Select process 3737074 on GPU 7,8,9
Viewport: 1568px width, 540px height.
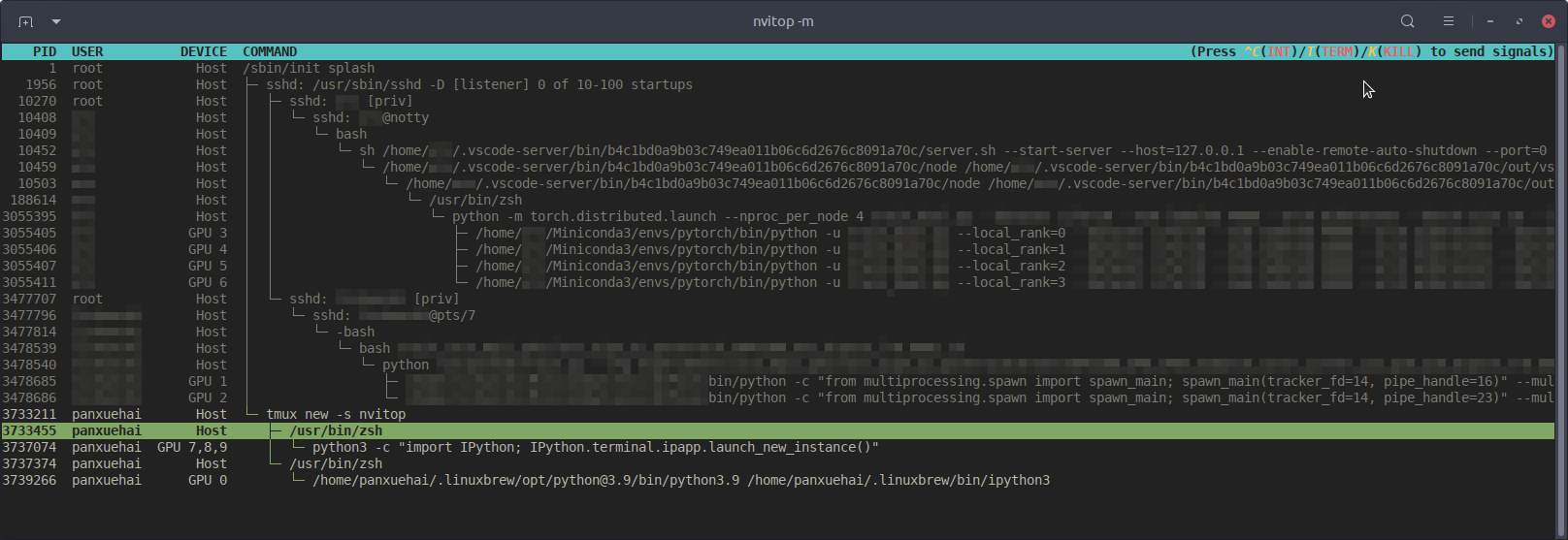pos(778,447)
